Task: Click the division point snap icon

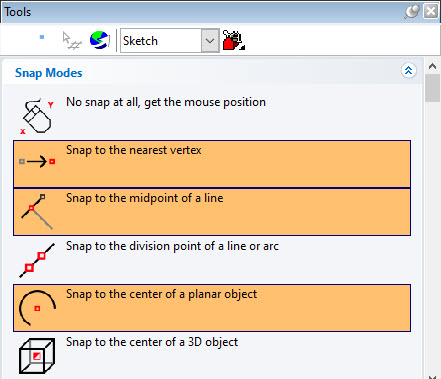Action: click(x=37, y=260)
